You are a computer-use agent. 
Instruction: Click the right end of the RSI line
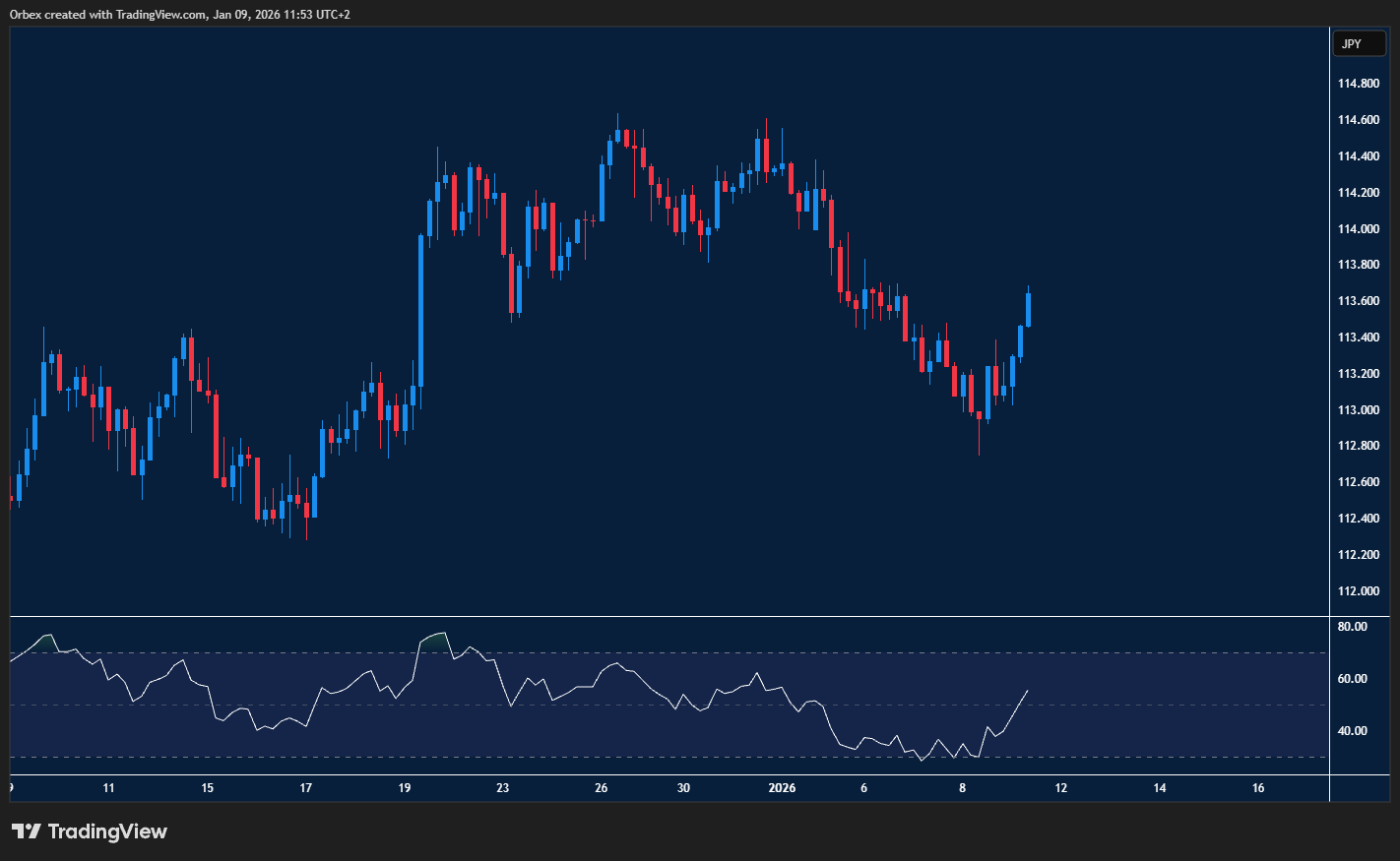click(1028, 691)
